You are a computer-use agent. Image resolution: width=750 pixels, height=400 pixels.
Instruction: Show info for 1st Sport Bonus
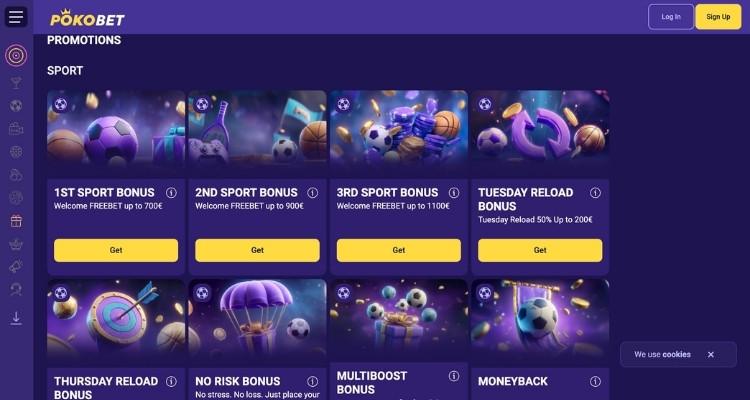171,193
